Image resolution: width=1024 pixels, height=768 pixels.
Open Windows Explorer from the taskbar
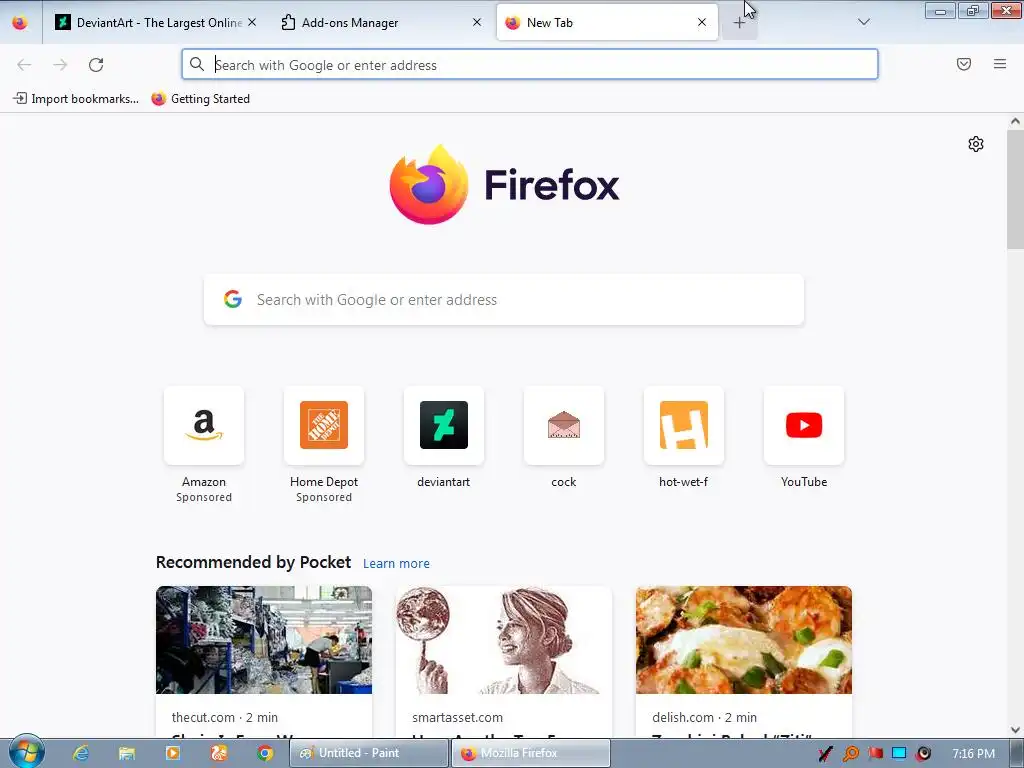click(x=126, y=753)
